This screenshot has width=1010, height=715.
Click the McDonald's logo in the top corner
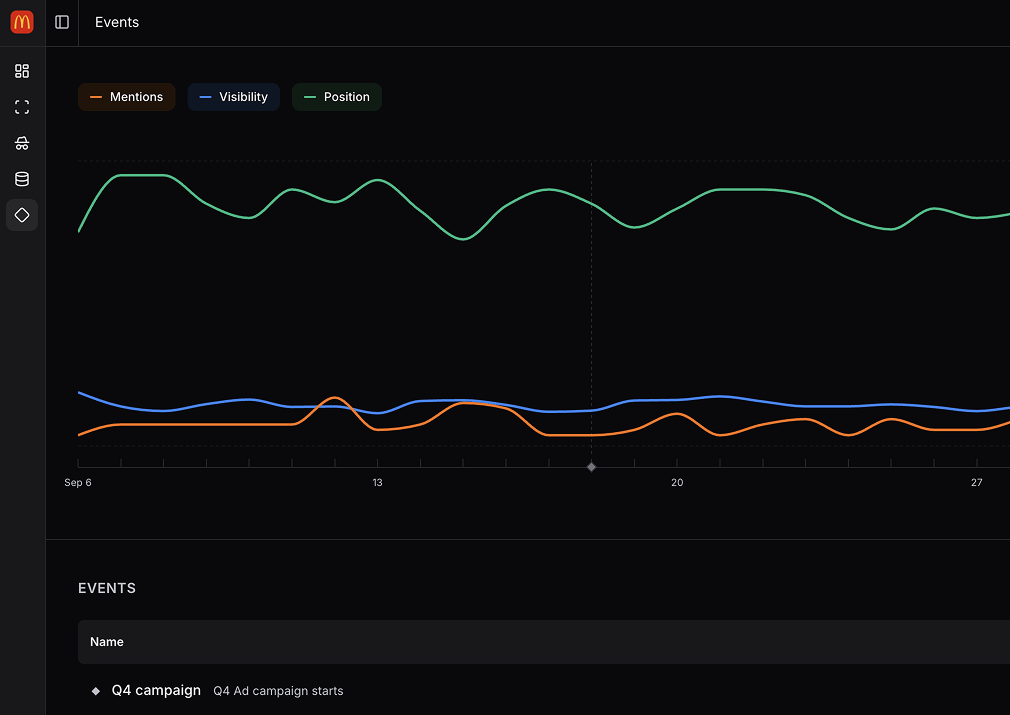[x=21, y=21]
